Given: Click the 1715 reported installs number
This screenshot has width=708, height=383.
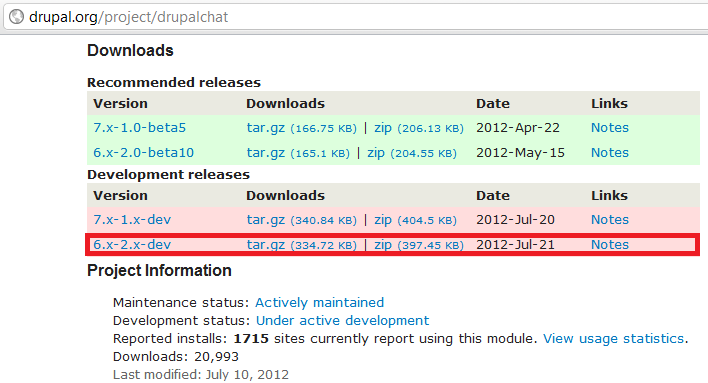Looking at the screenshot, I should [x=251, y=339].
